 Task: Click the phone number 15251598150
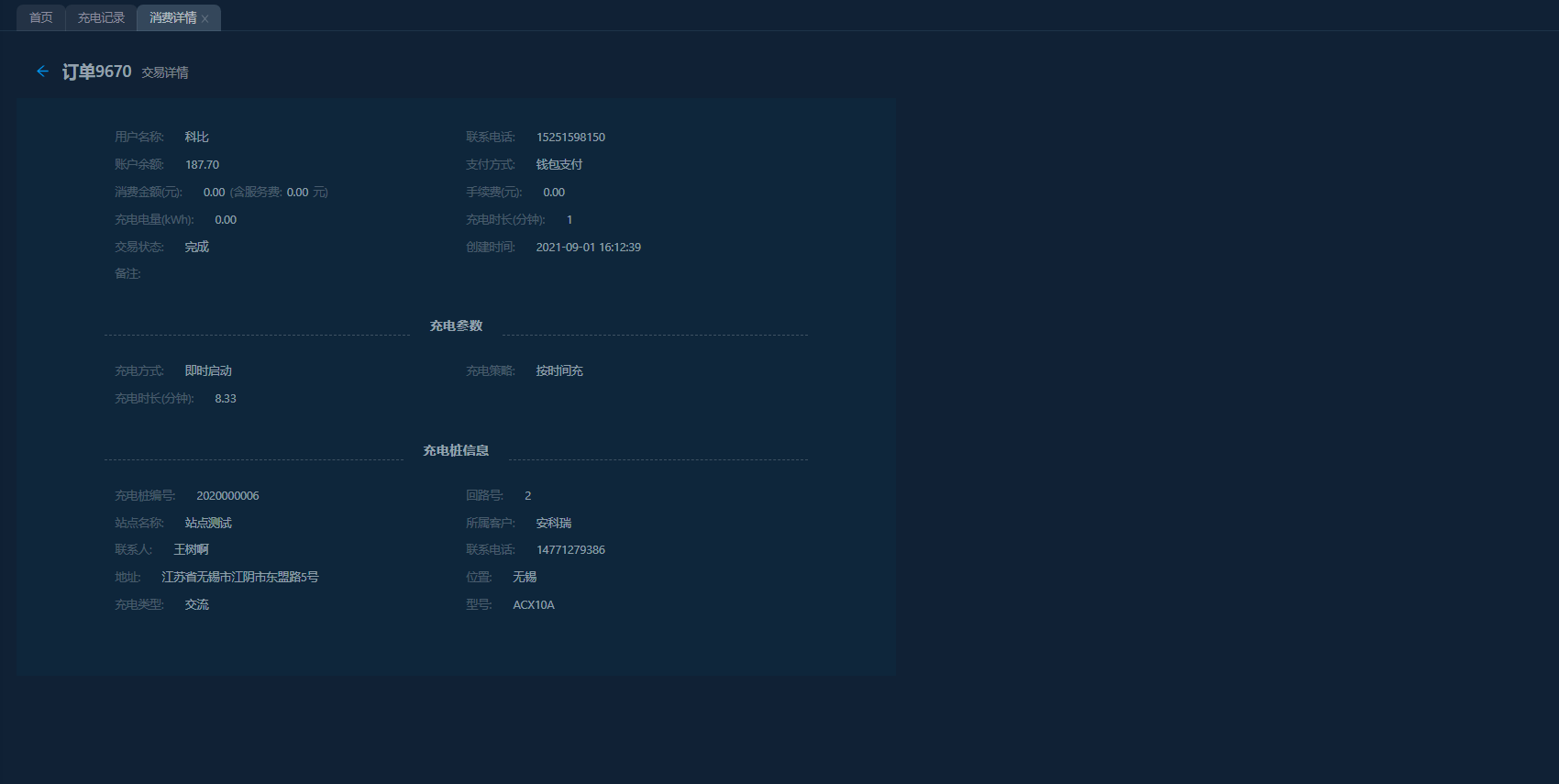[570, 138]
